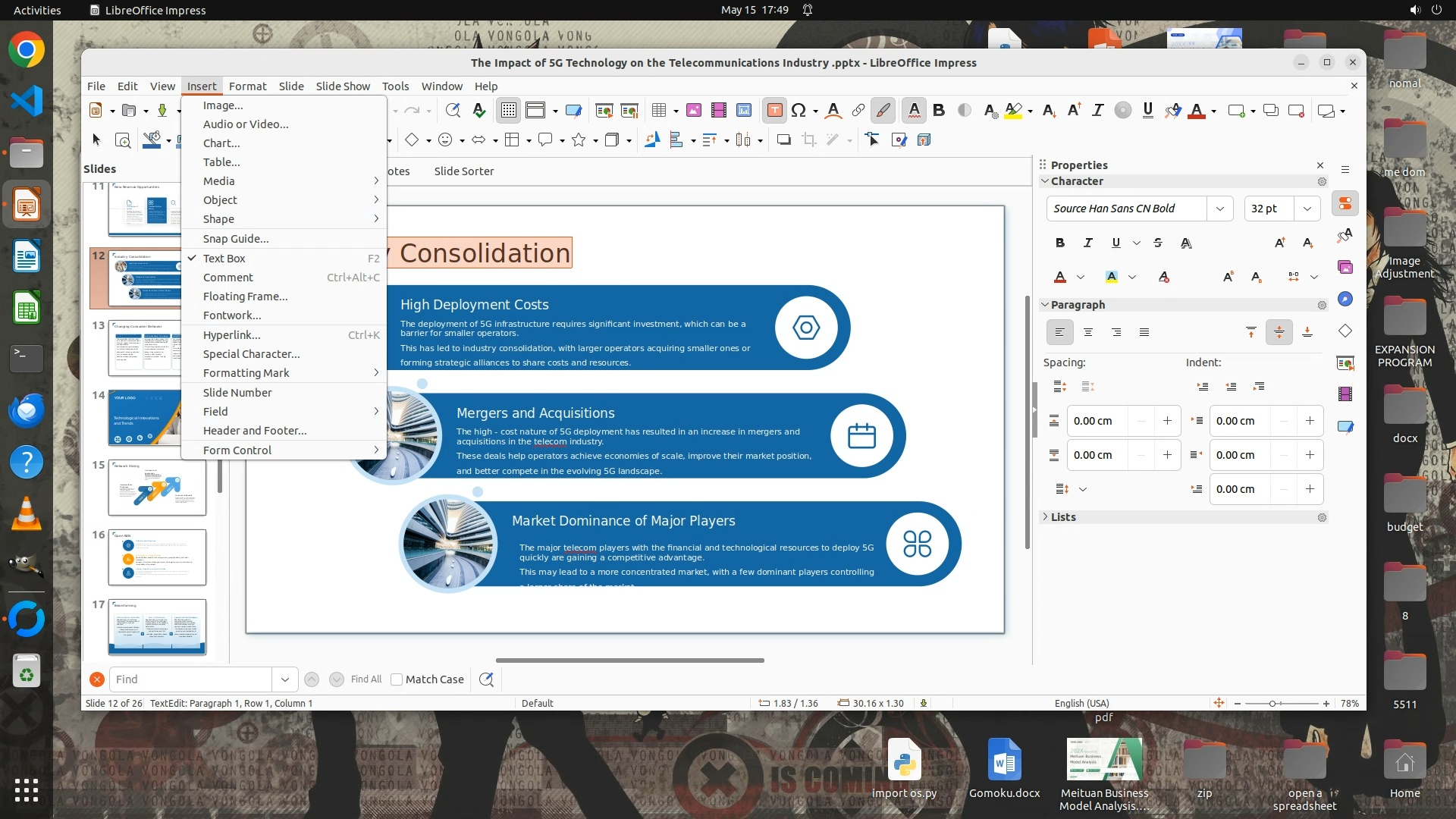Click the Insert Table toolbar icon
This screenshot has height=819, width=1456.
659,111
